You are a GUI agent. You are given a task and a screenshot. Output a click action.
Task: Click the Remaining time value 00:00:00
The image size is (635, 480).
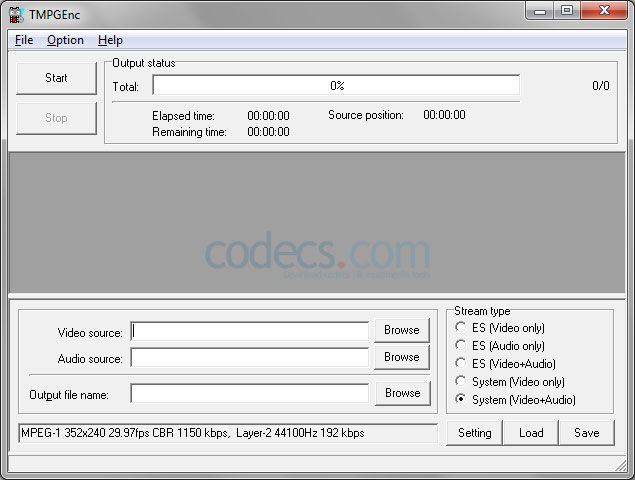(x=268, y=132)
